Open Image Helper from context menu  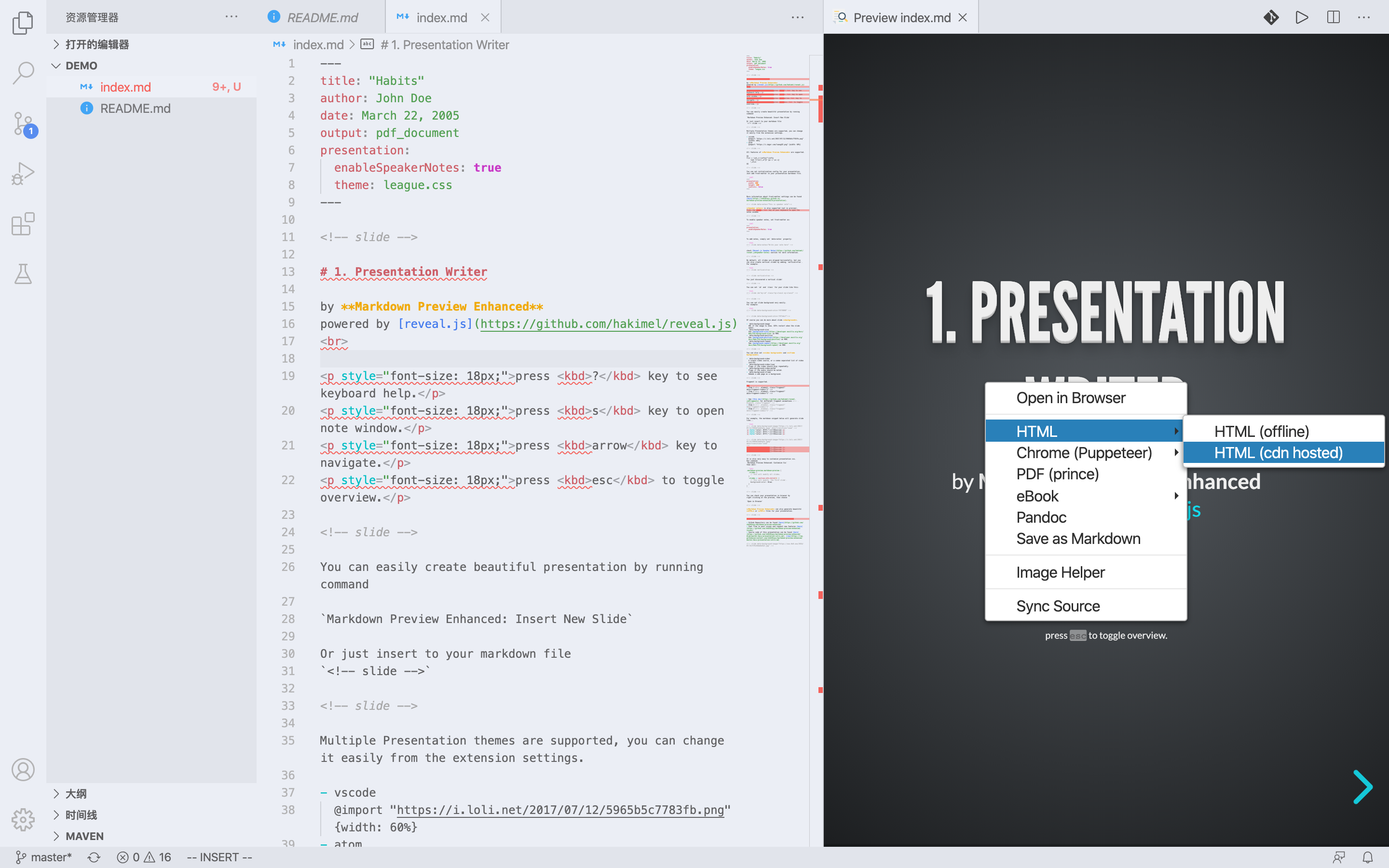[1085, 572]
